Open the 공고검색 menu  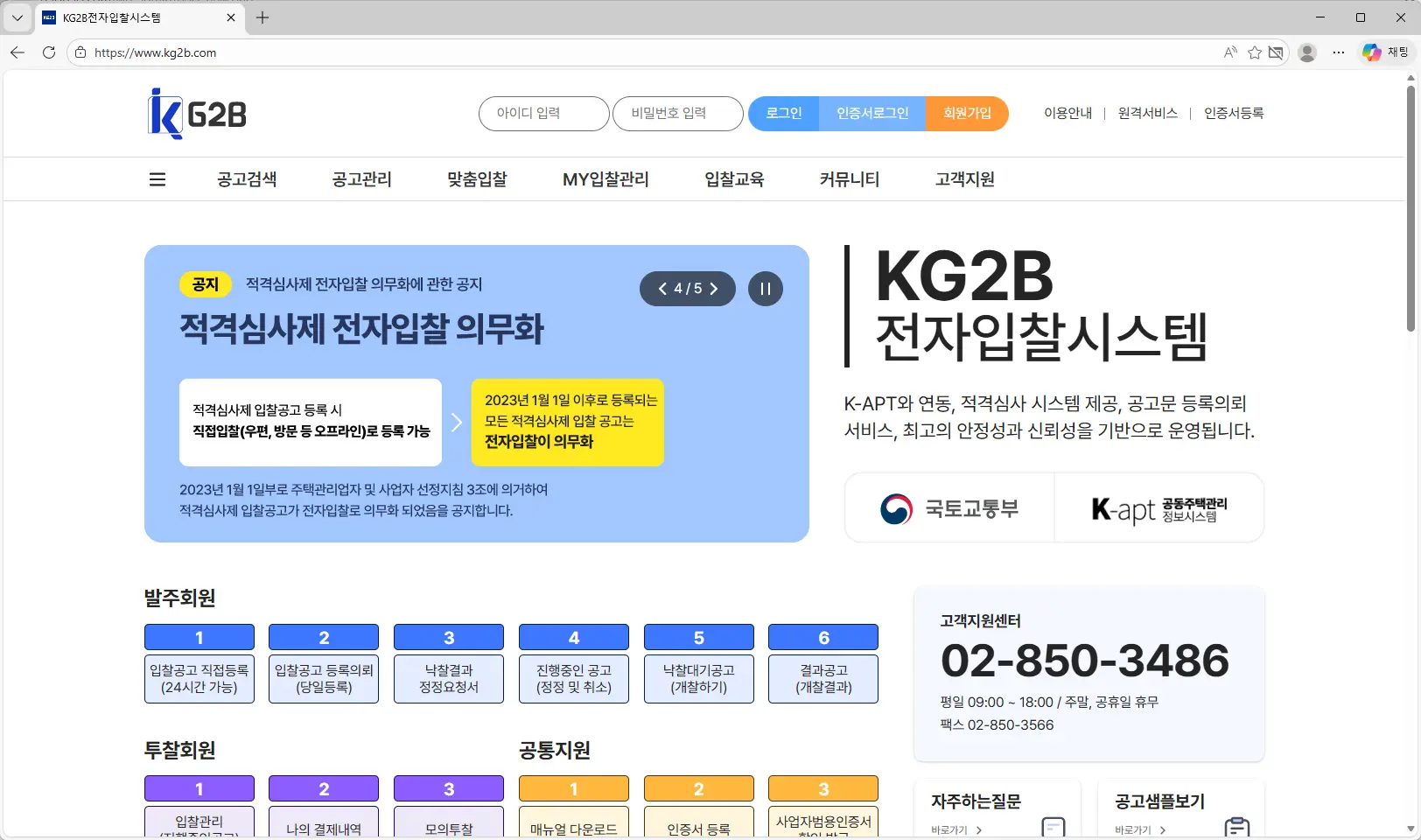[x=247, y=179]
